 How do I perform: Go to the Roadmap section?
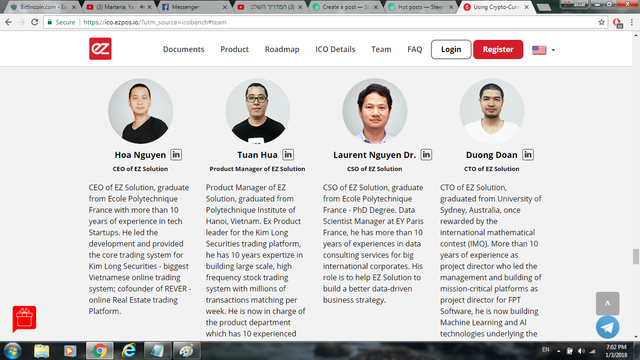coord(282,49)
